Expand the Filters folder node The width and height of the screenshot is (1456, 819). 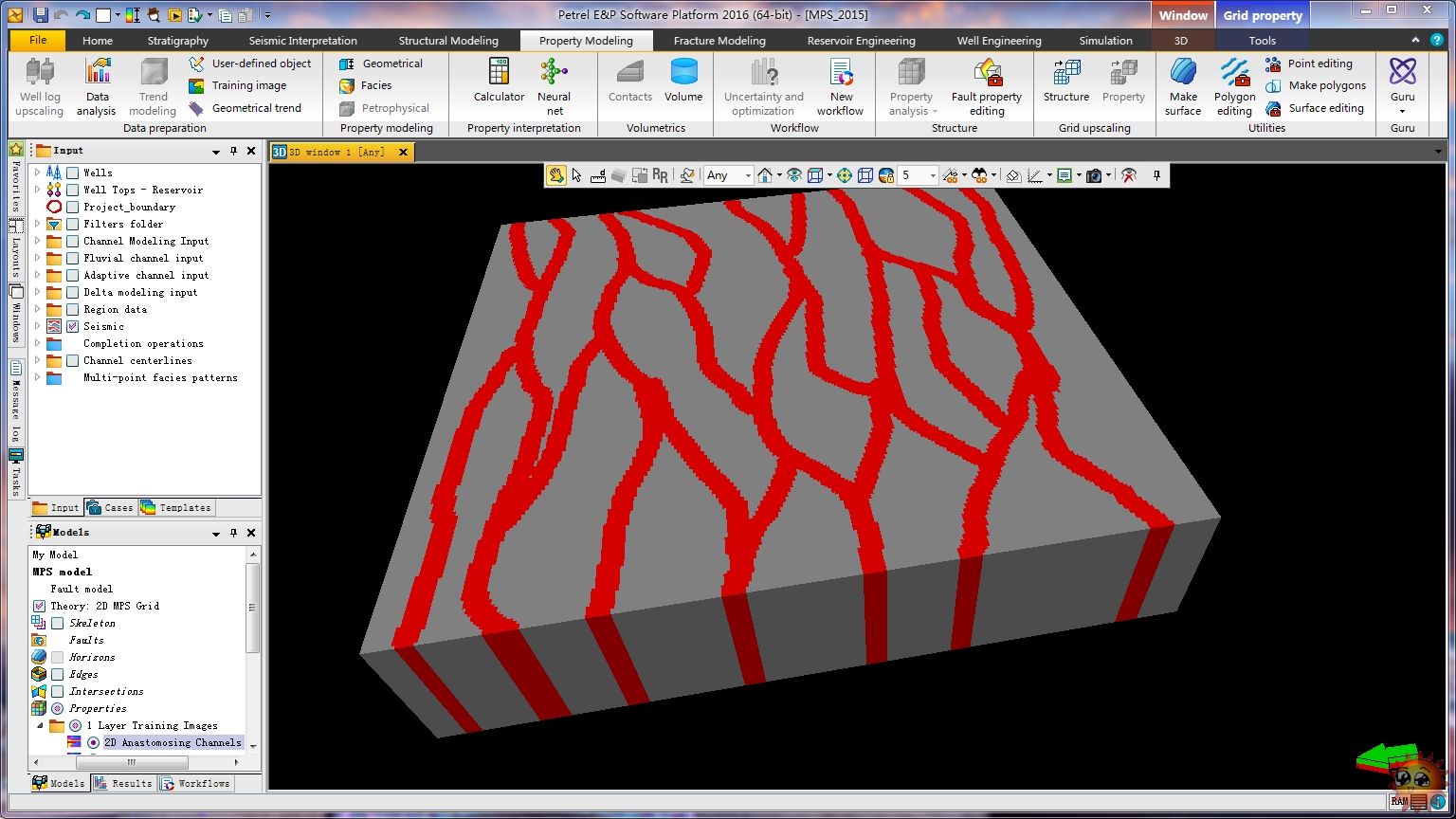pos(38,224)
